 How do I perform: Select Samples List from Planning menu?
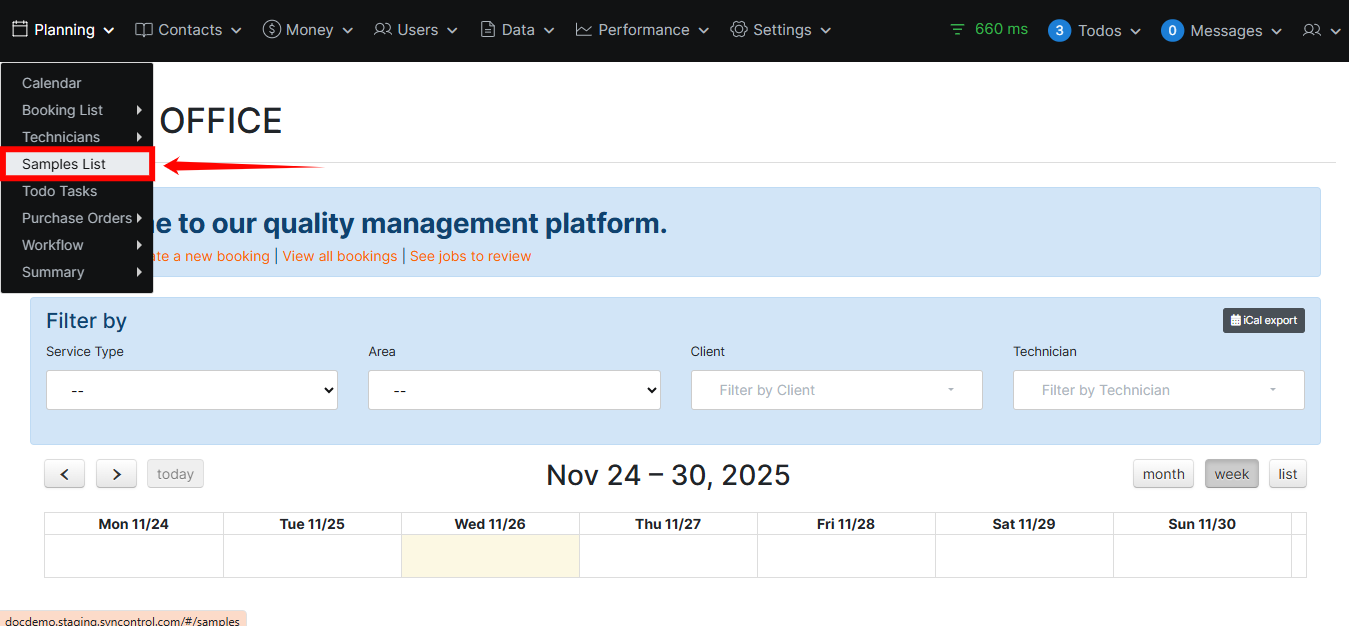pos(64,164)
